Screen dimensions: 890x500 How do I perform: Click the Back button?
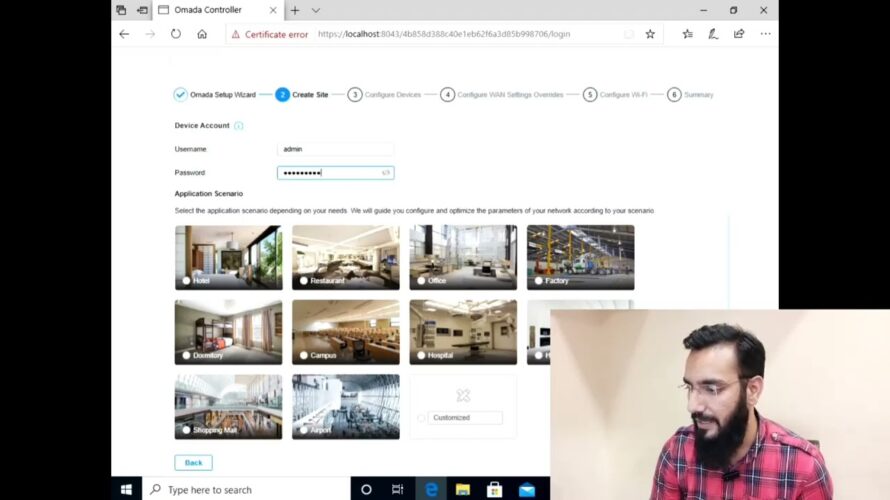[x=194, y=463]
